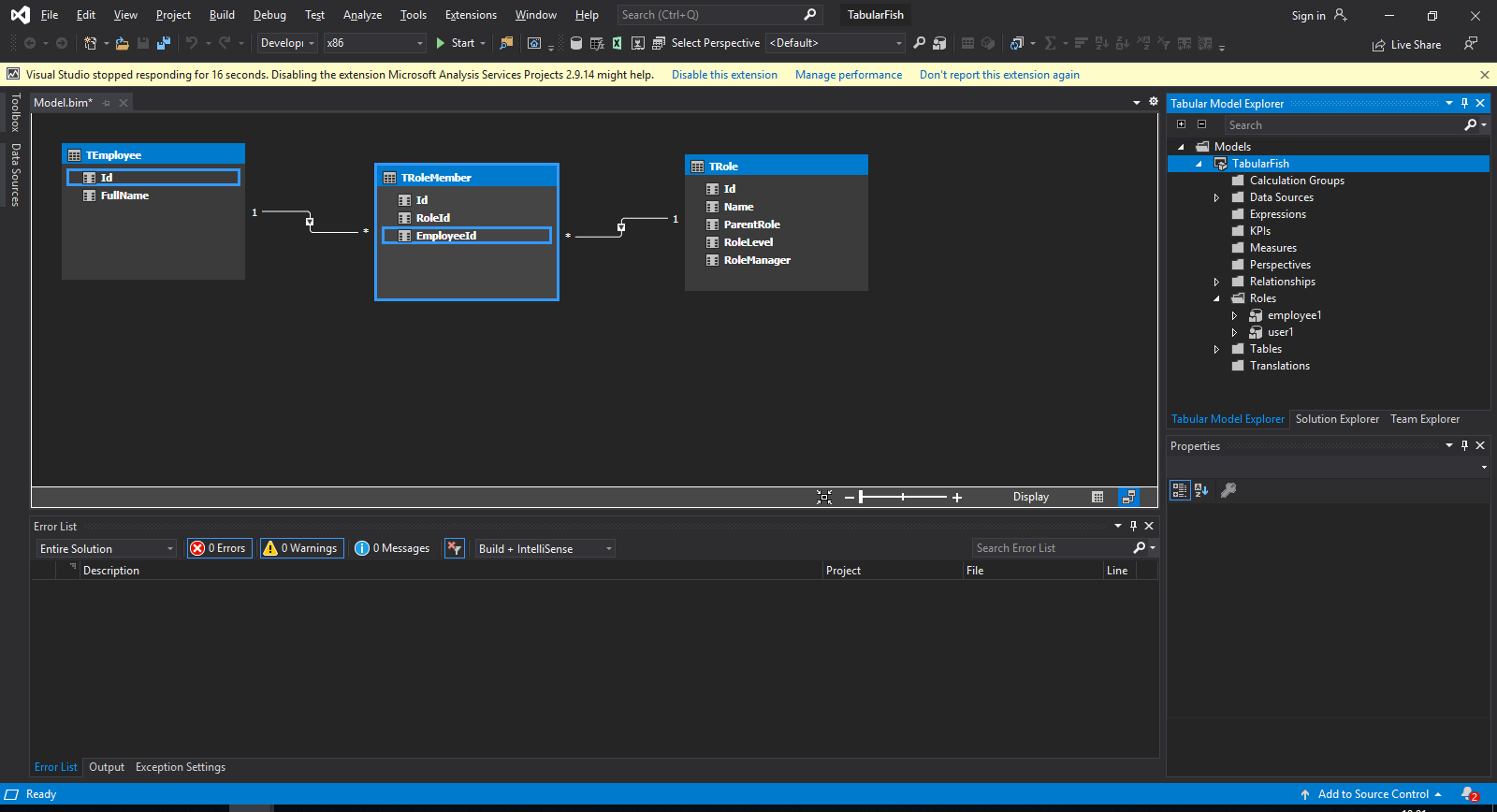Click the Find in Files toolbar icon
The width and height of the screenshot is (1497, 812).
pos(506,43)
